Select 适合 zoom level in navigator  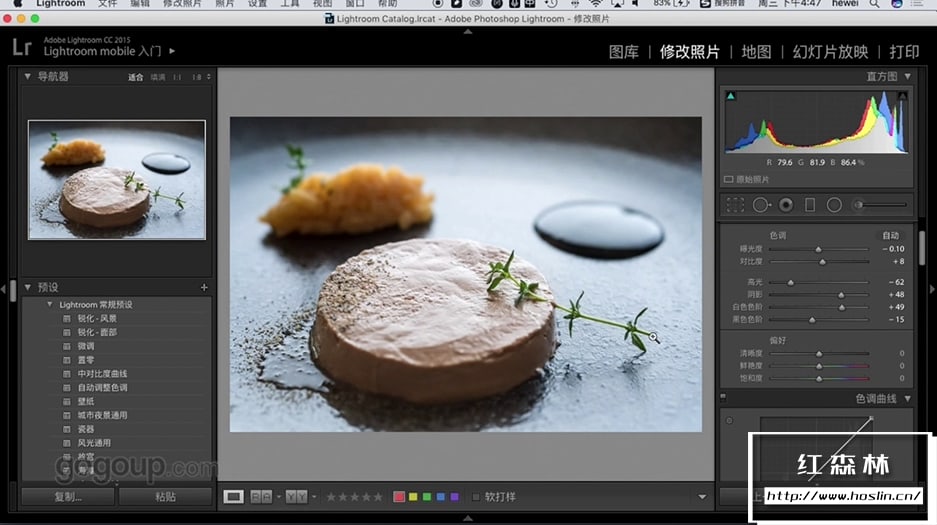click(136, 77)
